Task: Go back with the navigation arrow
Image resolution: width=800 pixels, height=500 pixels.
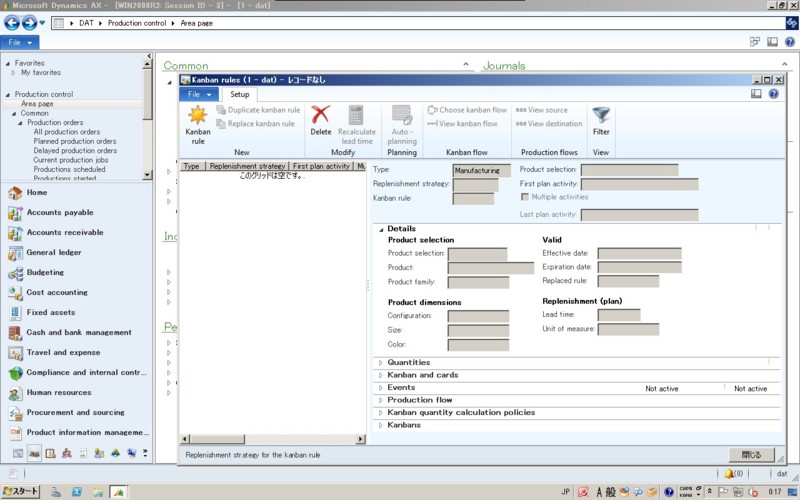Action: point(12,23)
